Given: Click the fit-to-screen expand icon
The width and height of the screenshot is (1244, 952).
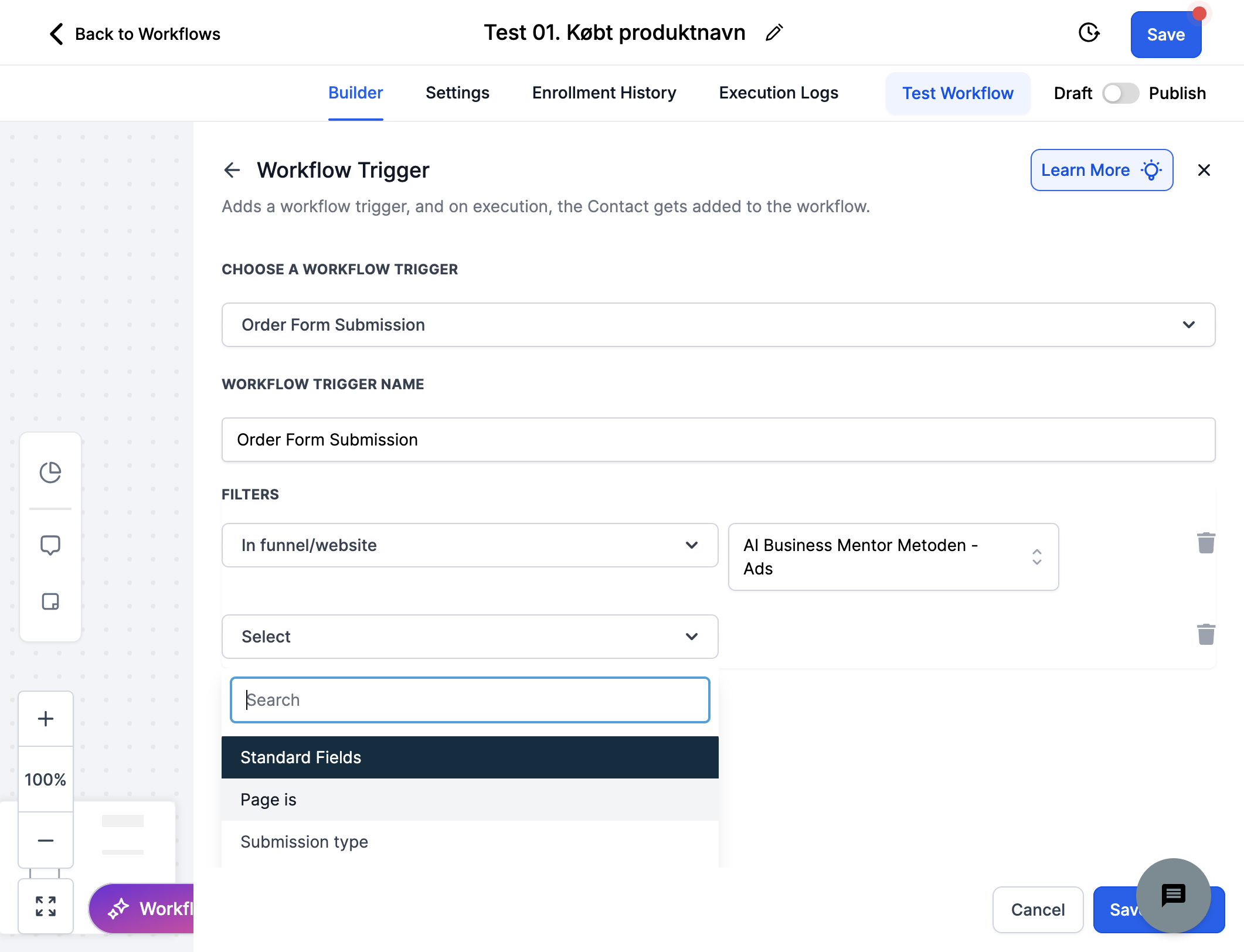Looking at the screenshot, I should tap(46, 906).
